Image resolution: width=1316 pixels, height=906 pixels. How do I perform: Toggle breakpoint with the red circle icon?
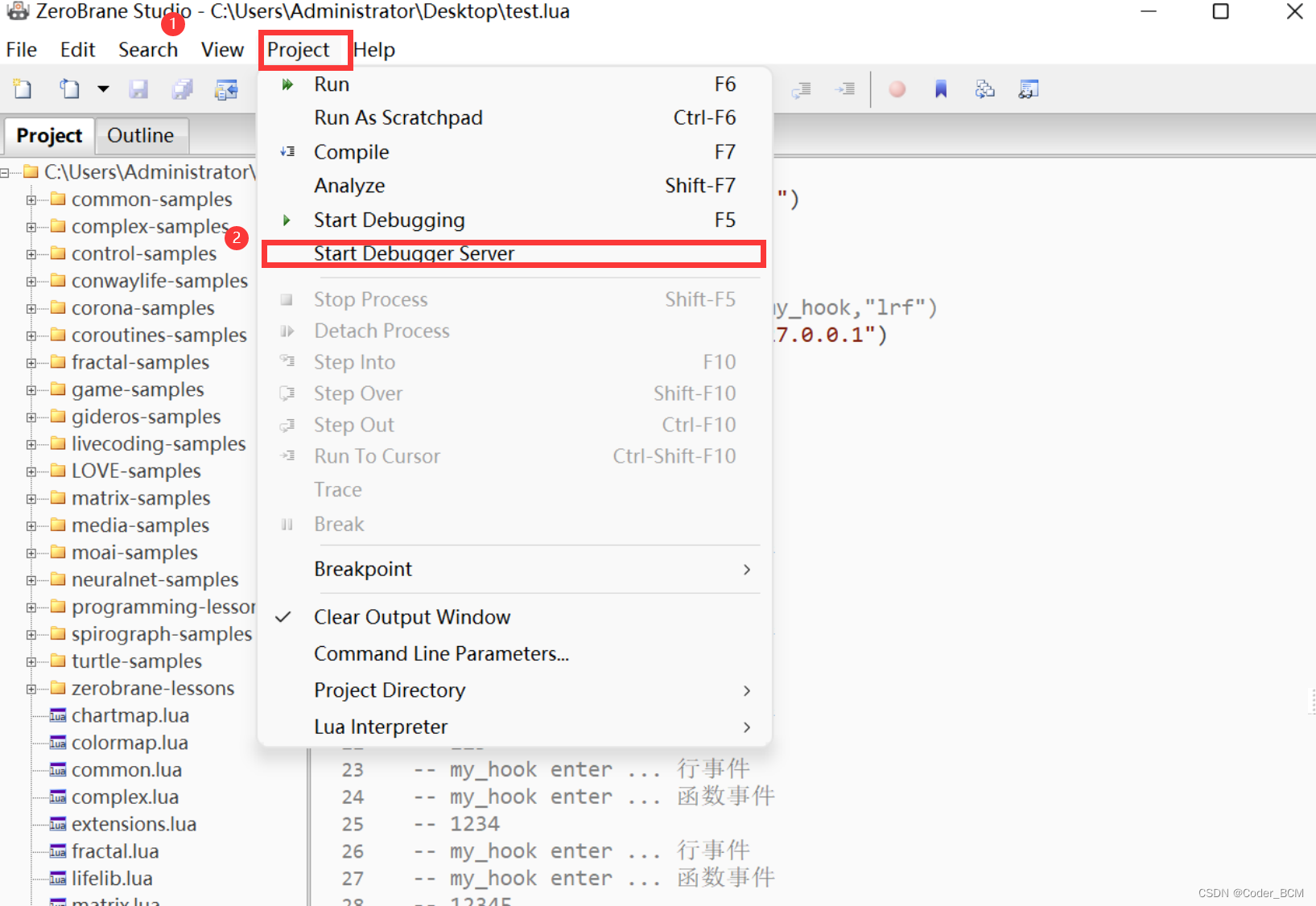pos(897,89)
